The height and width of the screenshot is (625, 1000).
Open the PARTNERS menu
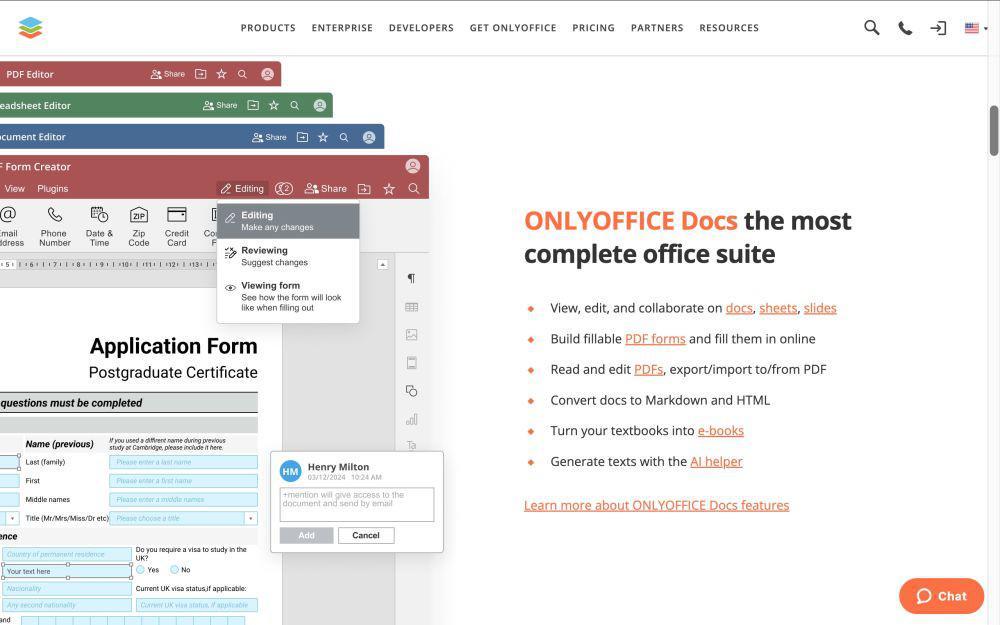coord(657,28)
